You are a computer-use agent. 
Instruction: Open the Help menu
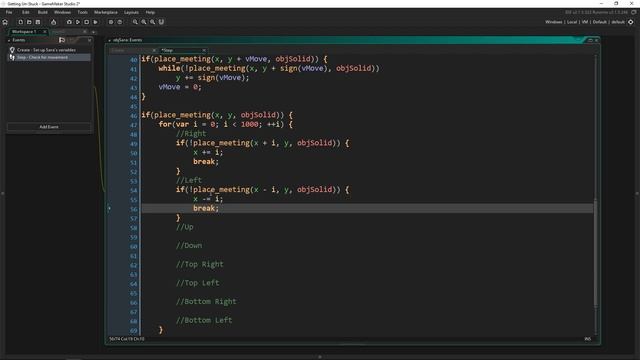tap(150, 12)
